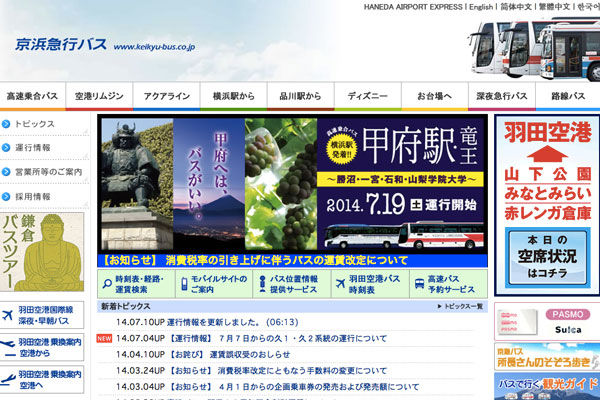The image size is (600, 400).
Task: Click the blue arrow icon beside 採用情報
Action: pos(6,197)
